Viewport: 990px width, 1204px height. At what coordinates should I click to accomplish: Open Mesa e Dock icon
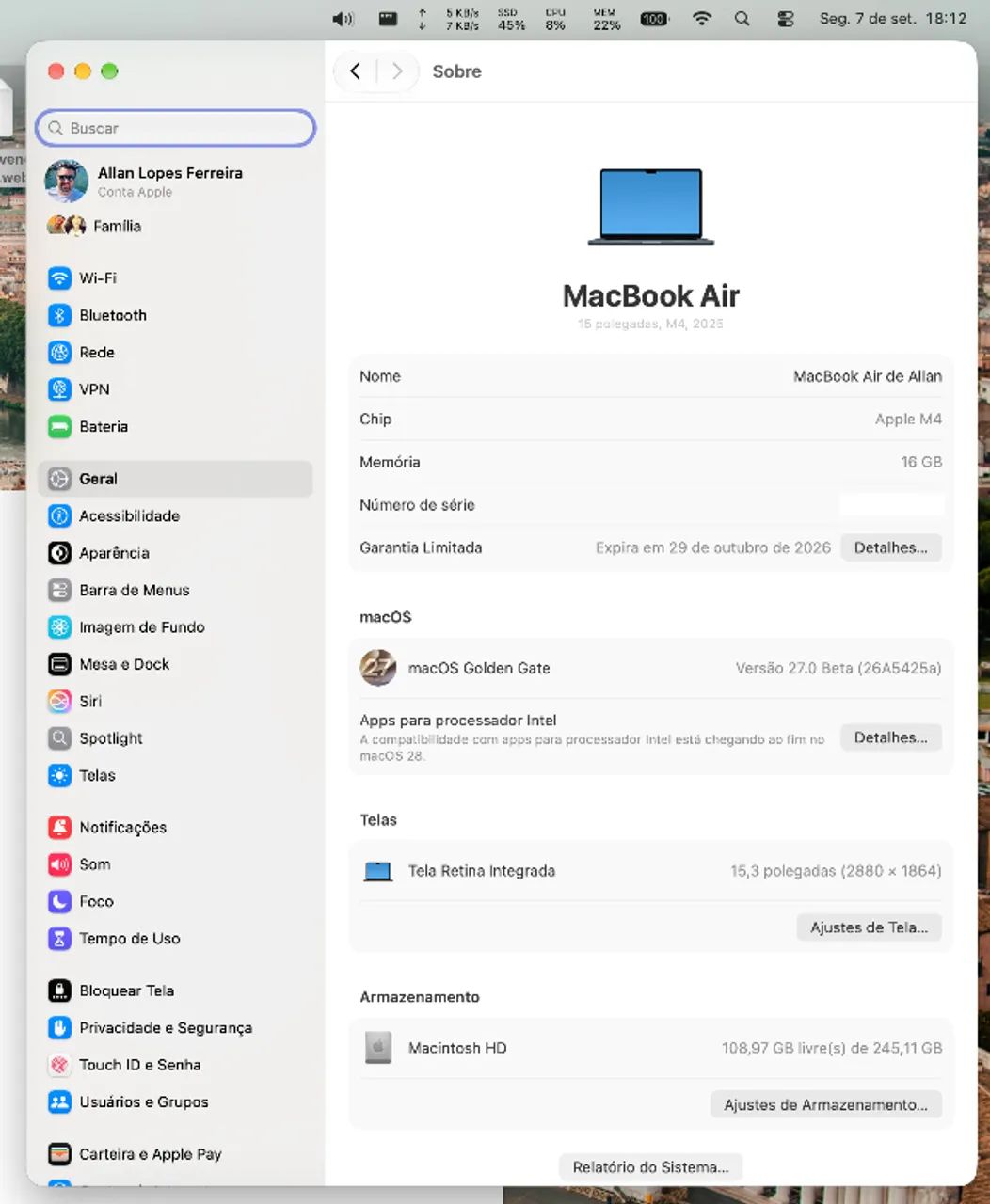(x=59, y=664)
